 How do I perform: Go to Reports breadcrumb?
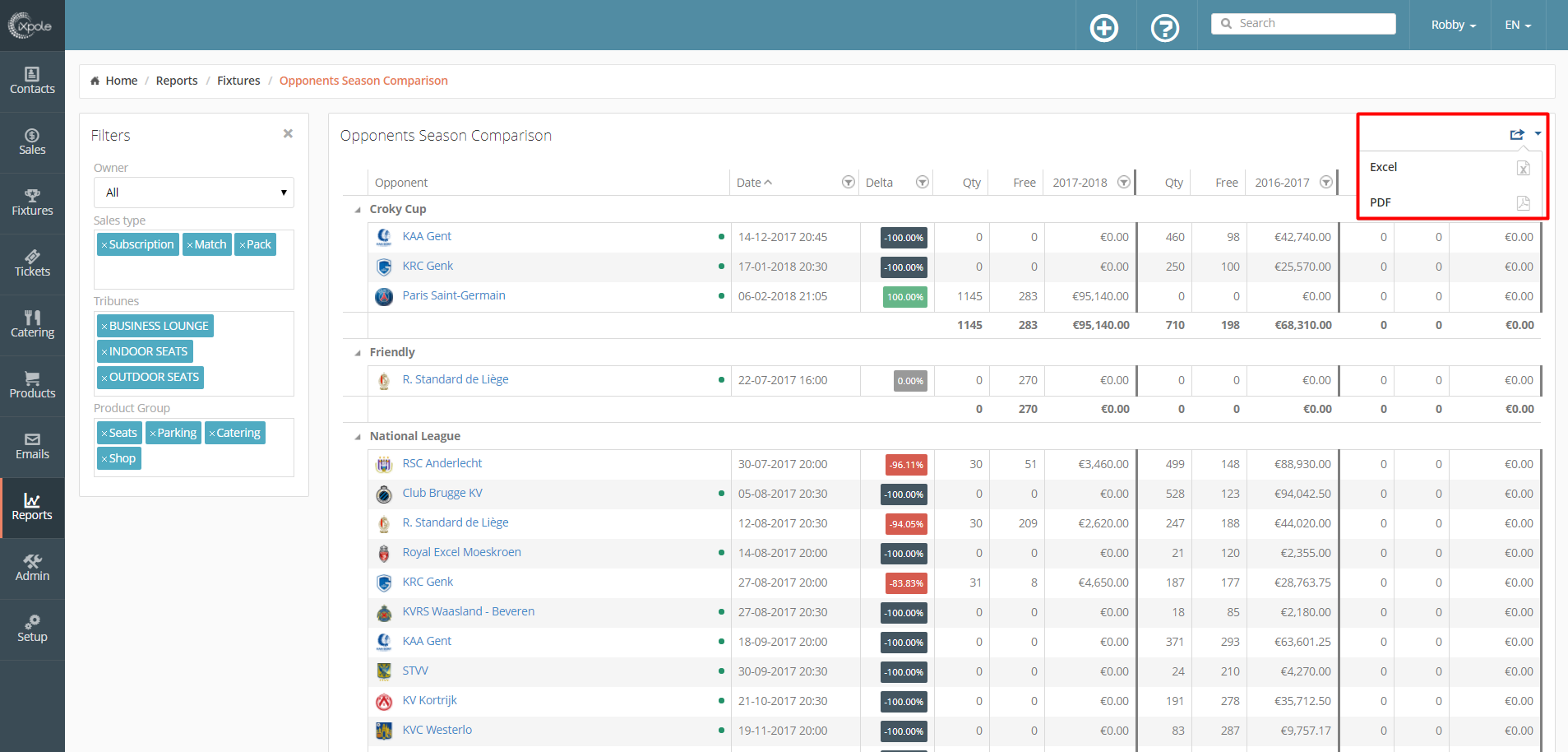pos(177,81)
